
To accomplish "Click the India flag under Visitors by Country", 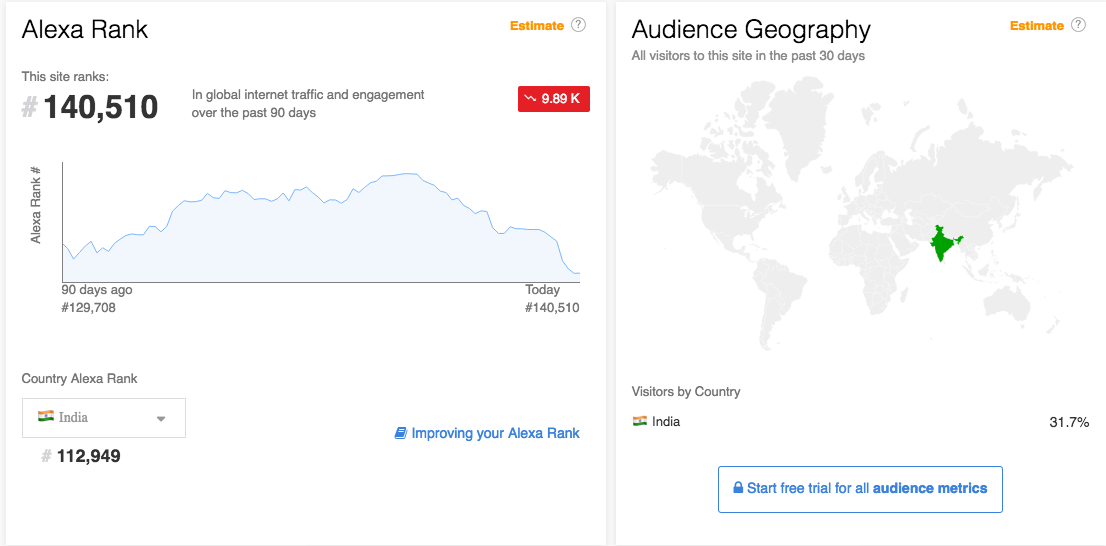I will coord(640,421).
